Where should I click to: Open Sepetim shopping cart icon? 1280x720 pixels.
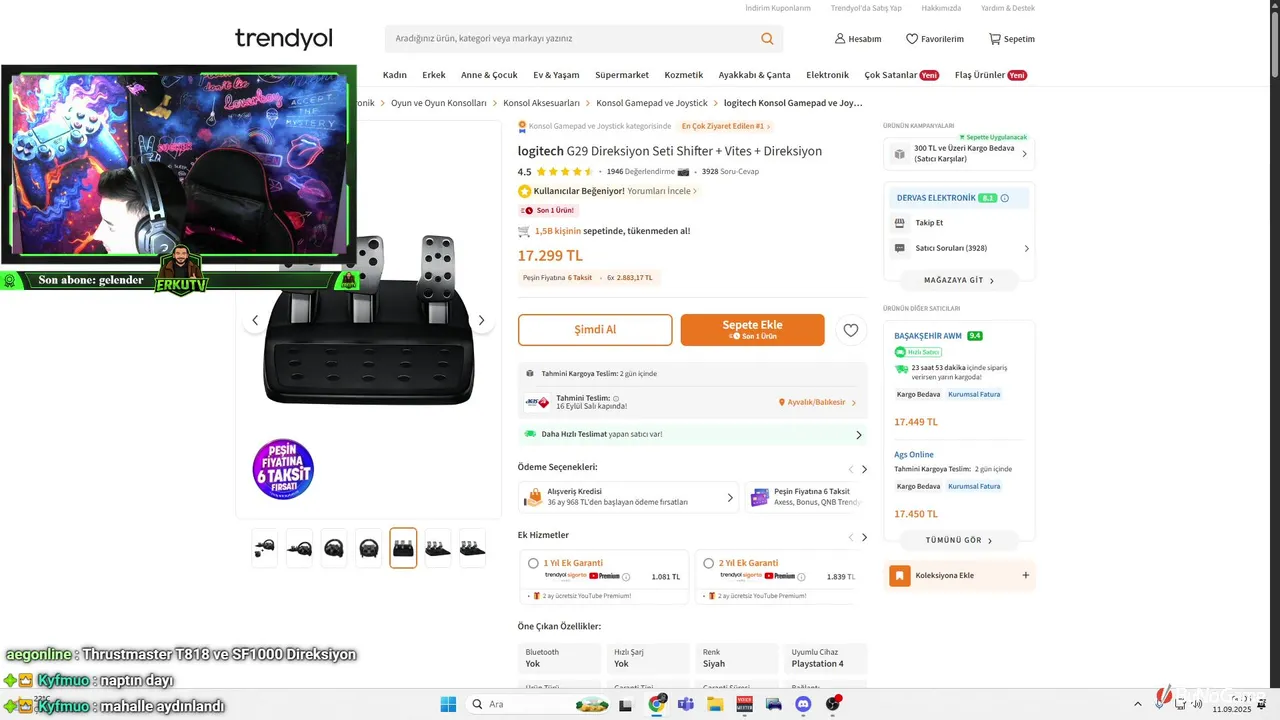994,39
